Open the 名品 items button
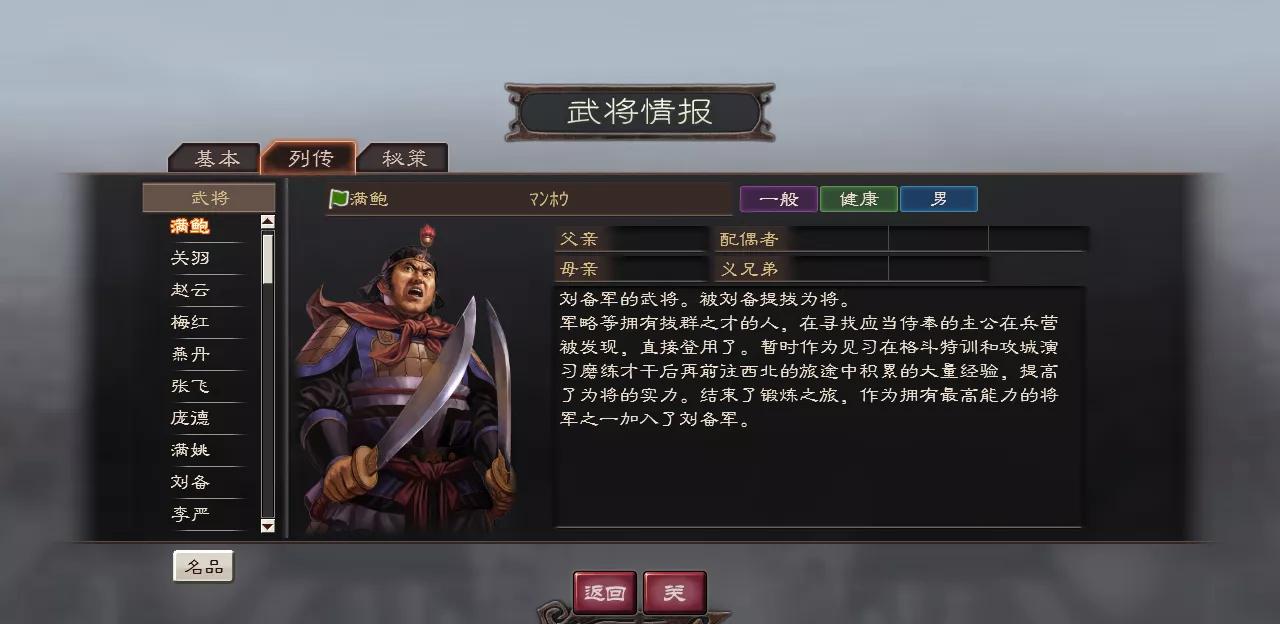Screen dimensions: 1280x624 coord(203,567)
